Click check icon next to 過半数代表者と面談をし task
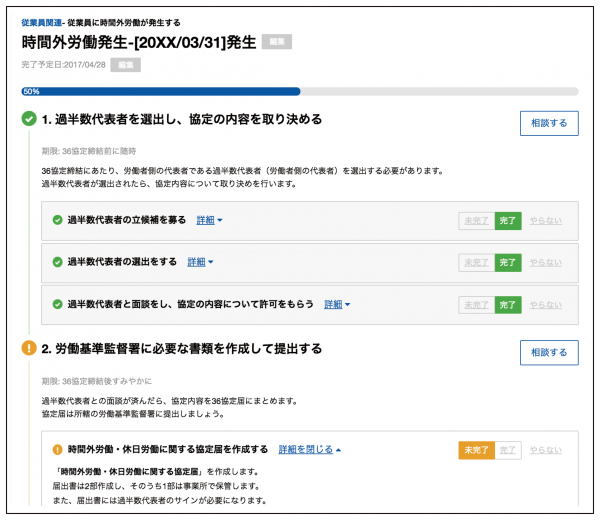Viewport: 600px width, 520px height. tap(58, 304)
